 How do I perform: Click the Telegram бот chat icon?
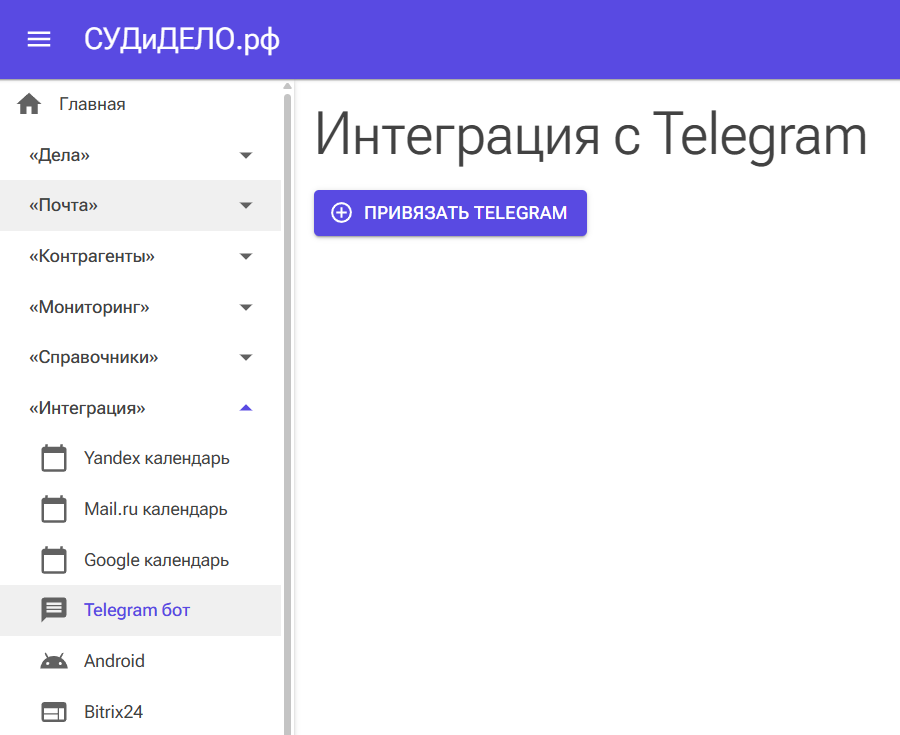click(x=54, y=610)
